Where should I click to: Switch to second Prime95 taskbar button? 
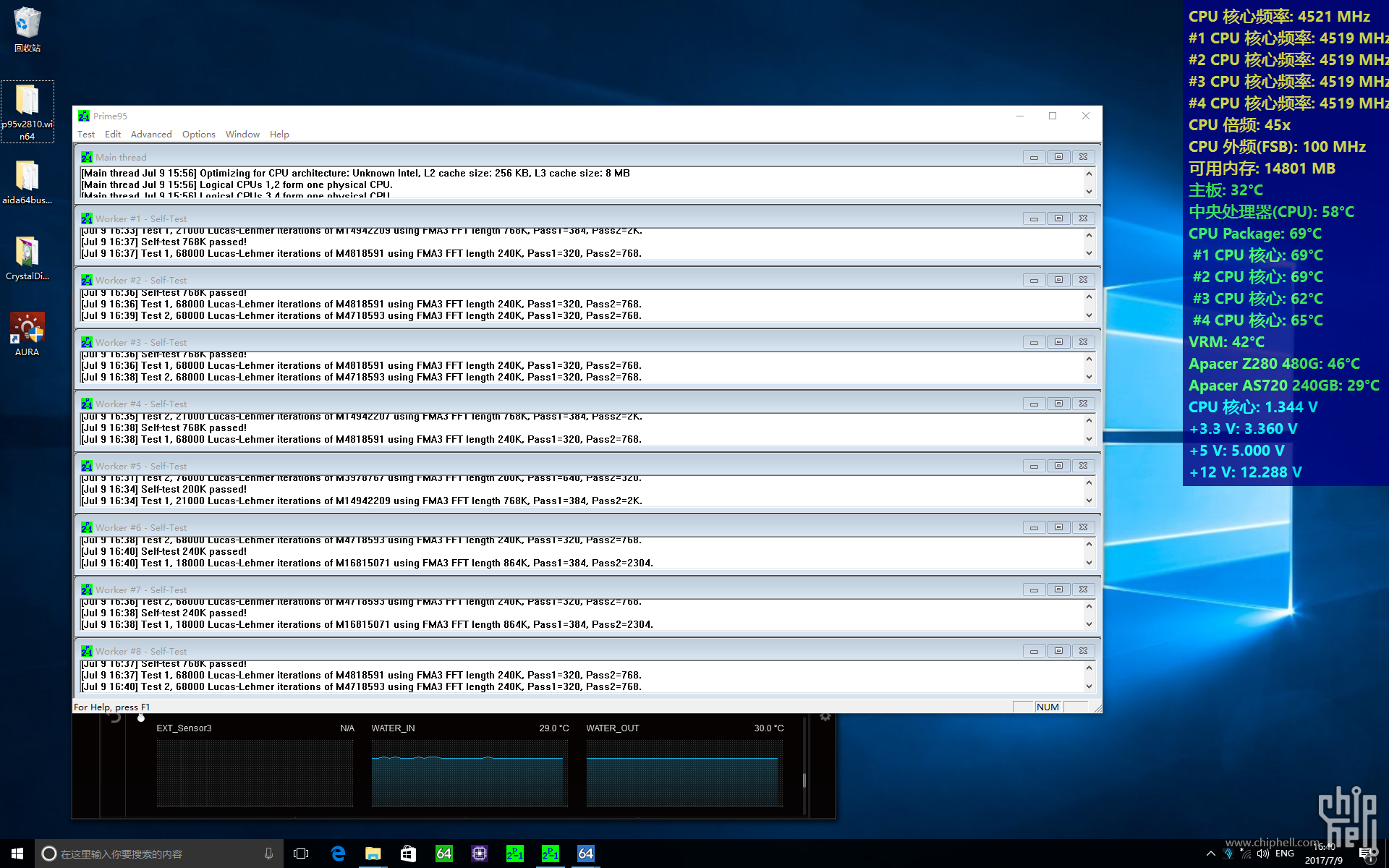click(x=551, y=854)
